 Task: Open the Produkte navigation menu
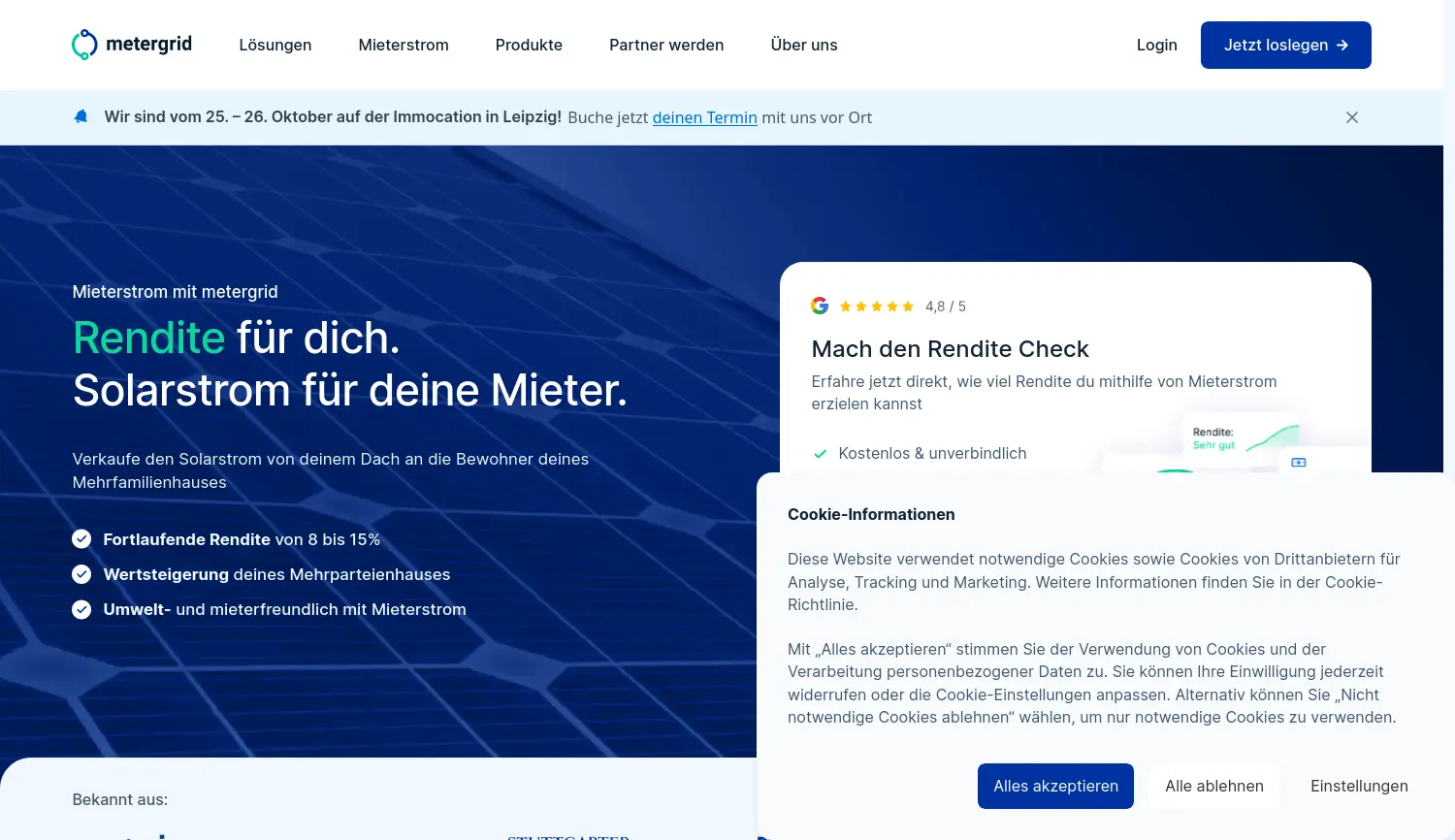pyautogui.click(x=529, y=45)
